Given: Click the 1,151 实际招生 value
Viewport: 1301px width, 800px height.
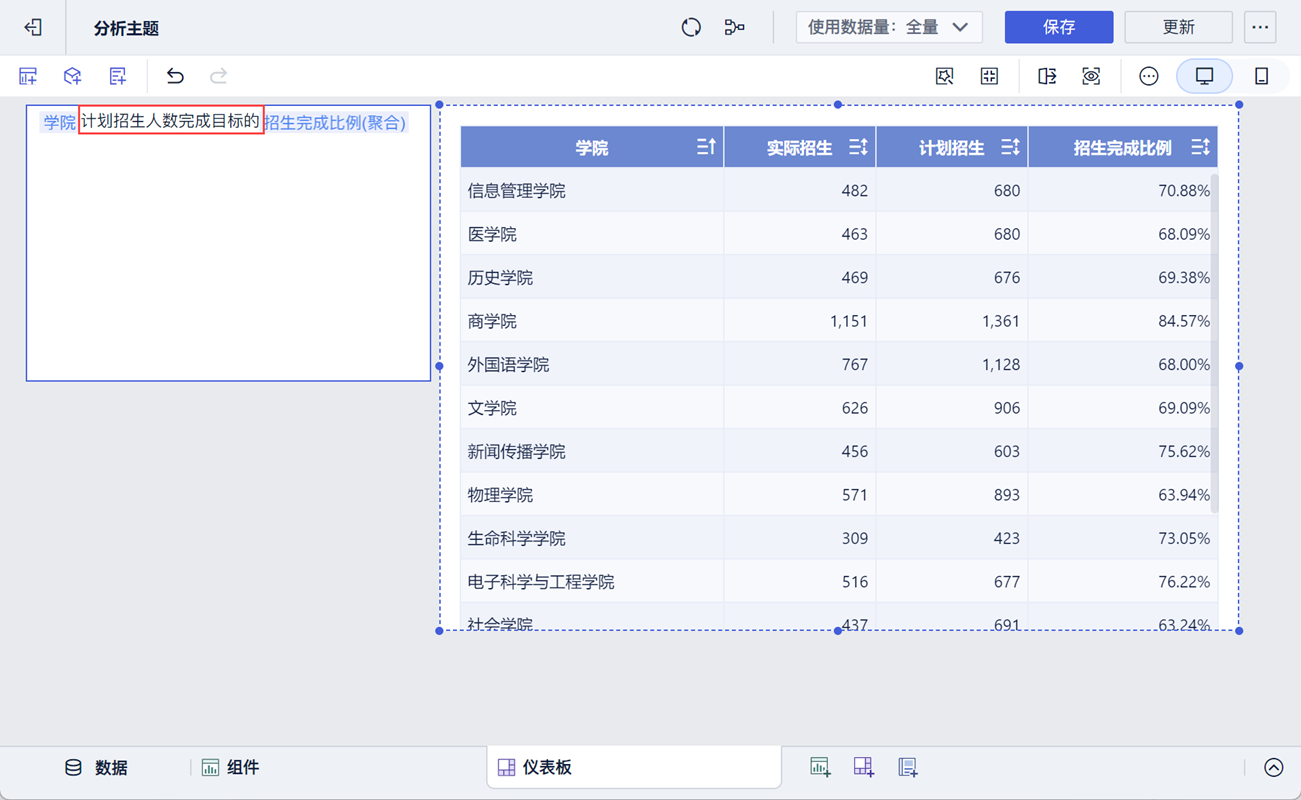Looking at the screenshot, I should (x=849, y=321).
